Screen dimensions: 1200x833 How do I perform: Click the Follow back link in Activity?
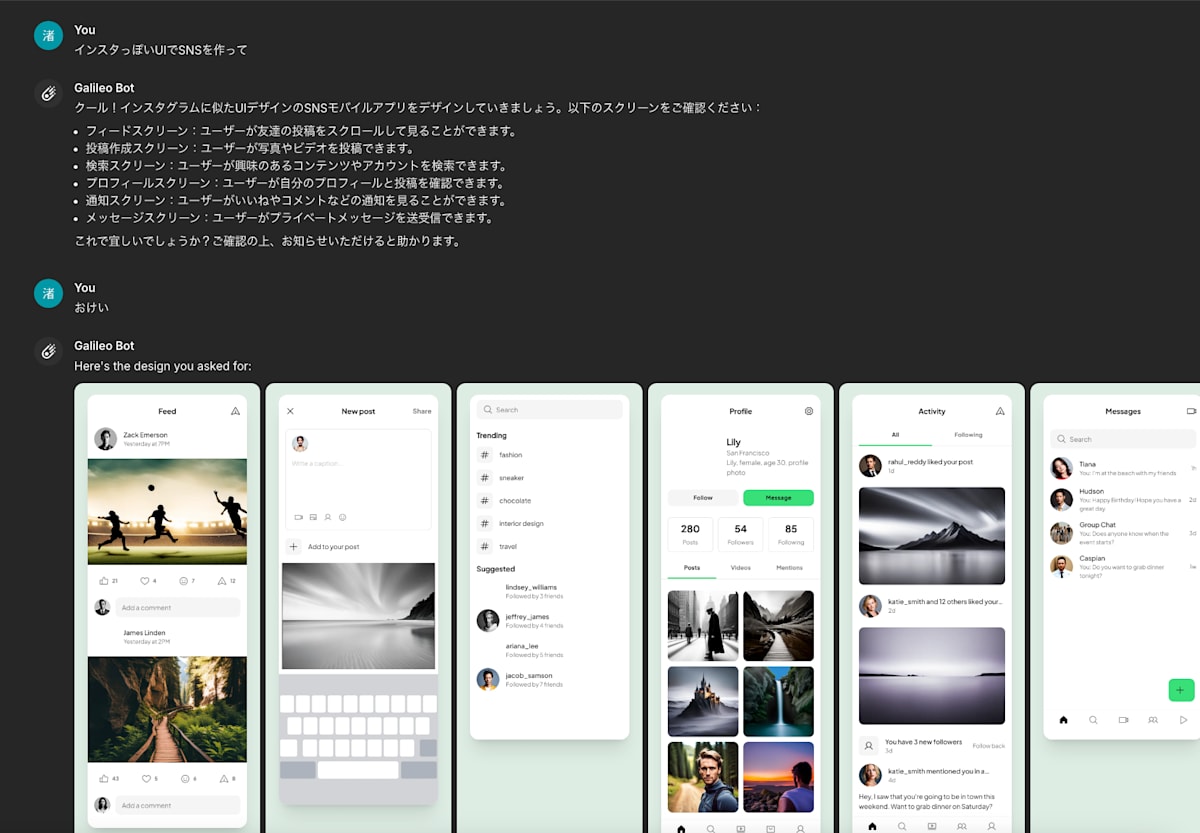(x=989, y=746)
